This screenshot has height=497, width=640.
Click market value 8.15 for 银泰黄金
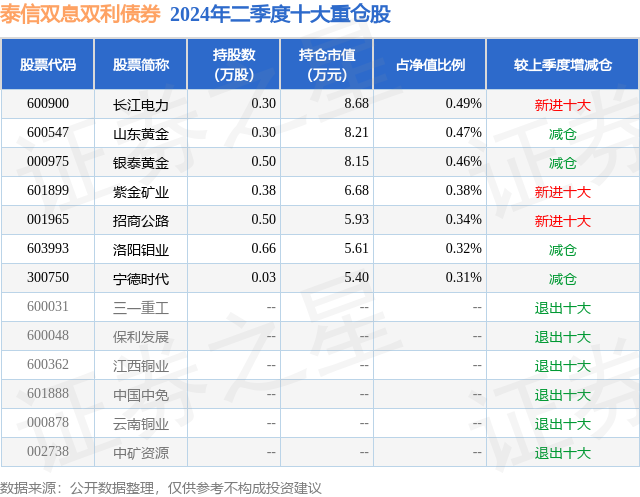coord(356,162)
